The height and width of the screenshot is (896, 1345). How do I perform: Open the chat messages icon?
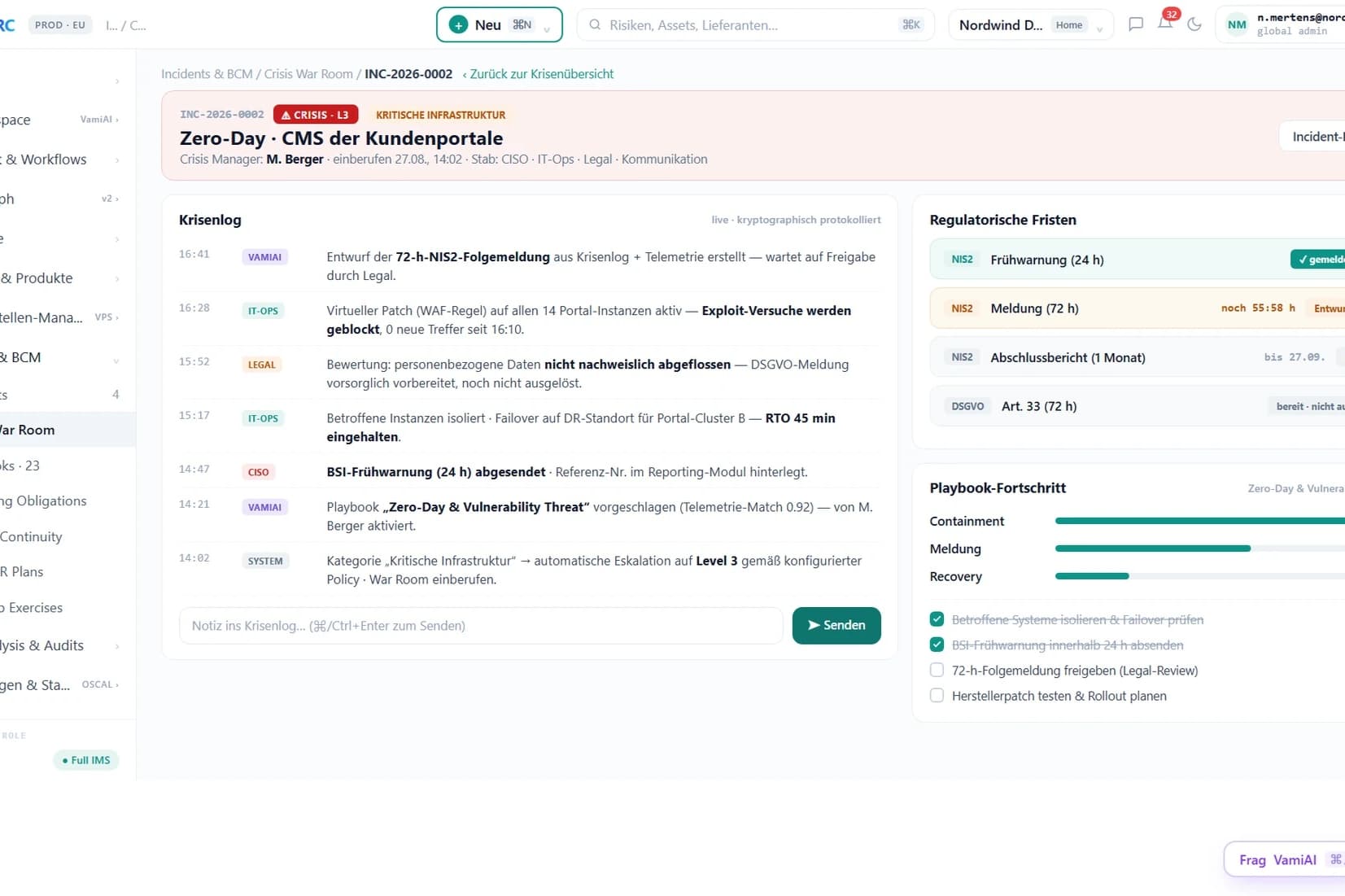click(1136, 24)
